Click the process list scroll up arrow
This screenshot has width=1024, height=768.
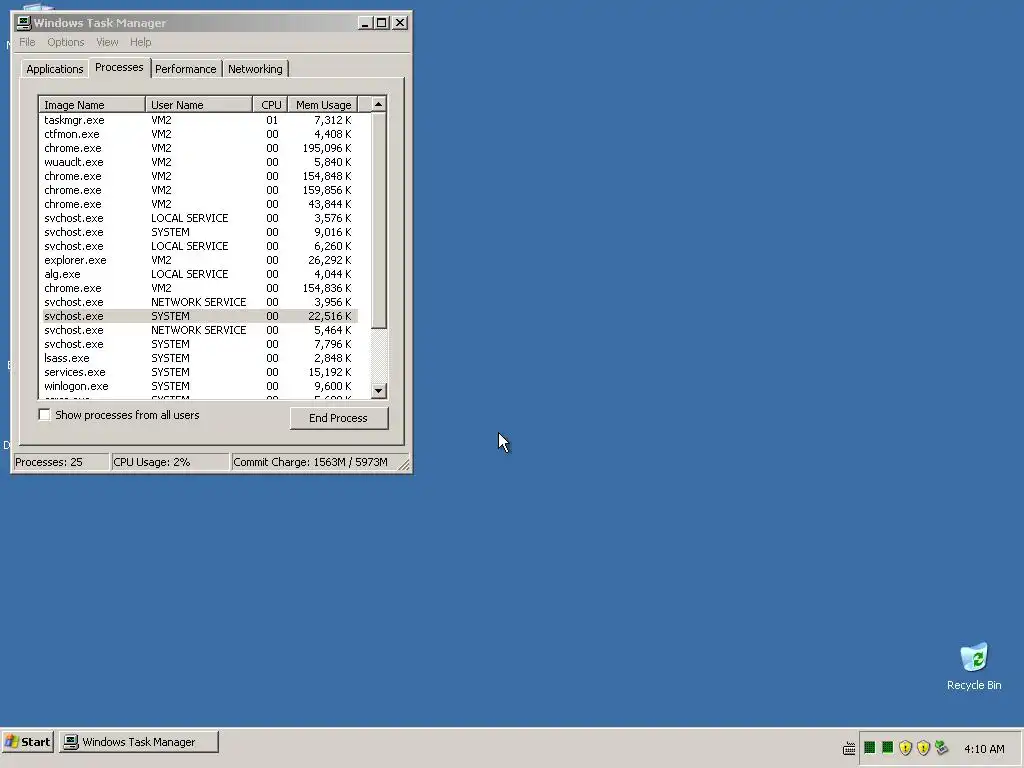click(379, 104)
